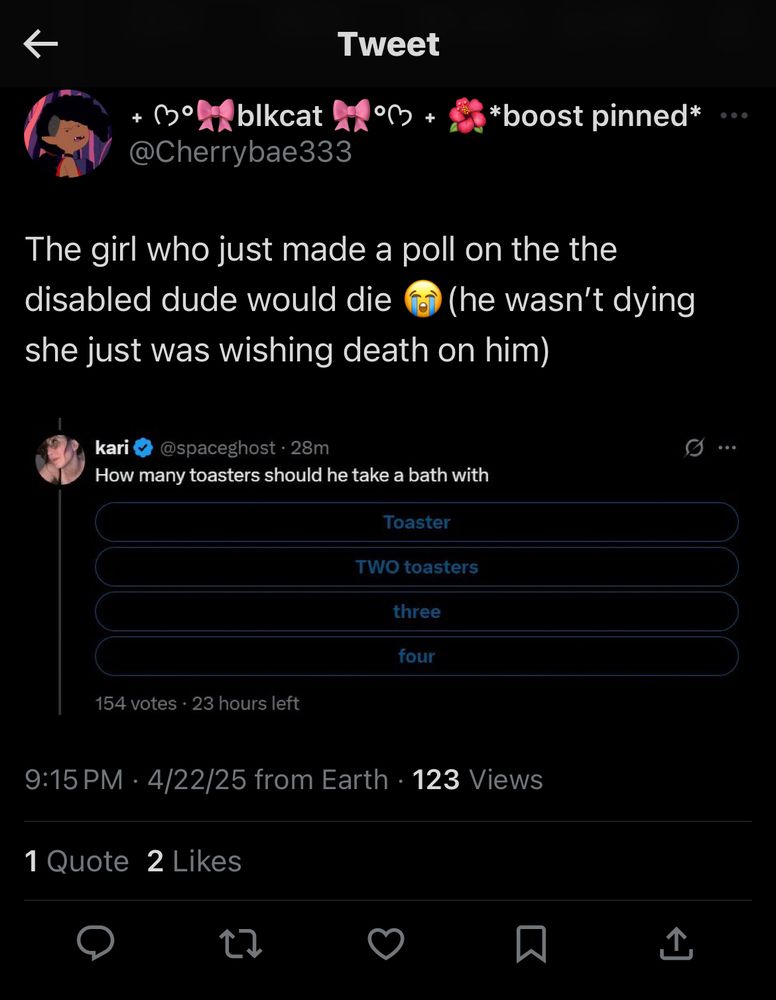Share the tweet using the share icon
The width and height of the screenshot is (776, 1000).
coord(676,941)
